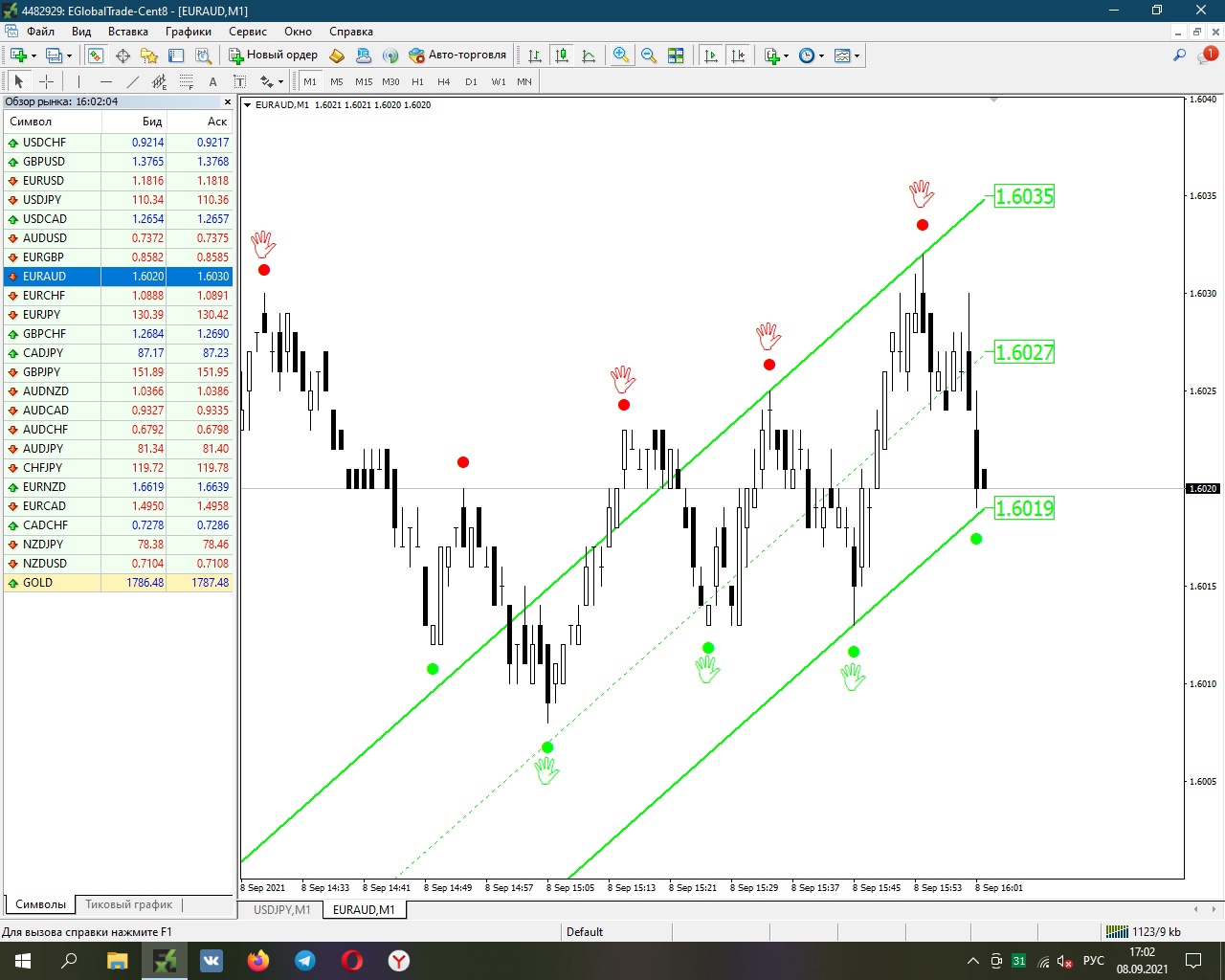Open the Terminal panel icon
The height and width of the screenshot is (980, 1225).
click(176, 56)
